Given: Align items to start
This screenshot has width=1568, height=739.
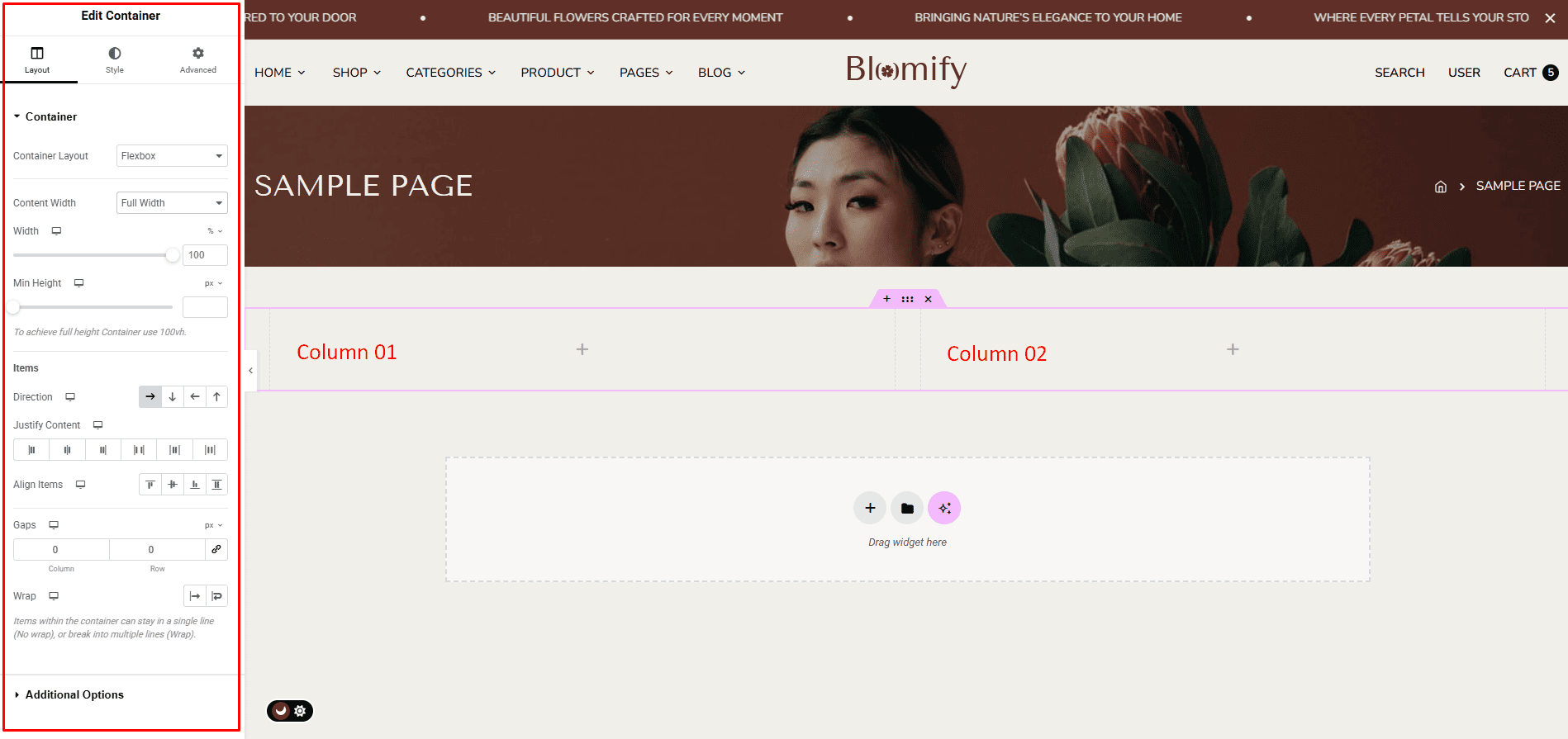Looking at the screenshot, I should click(x=150, y=485).
